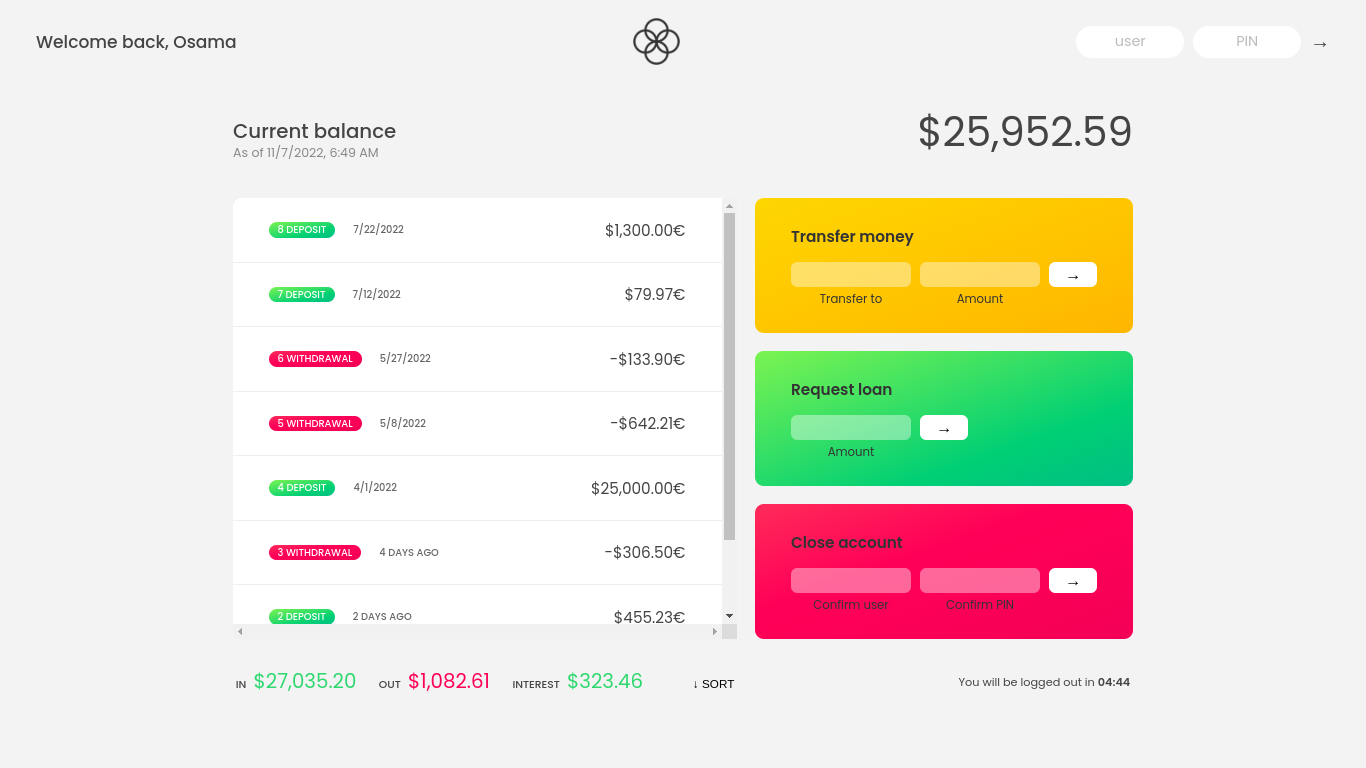Click the scrollbar down arrow below movements
The height and width of the screenshot is (768, 1366).
(729, 616)
